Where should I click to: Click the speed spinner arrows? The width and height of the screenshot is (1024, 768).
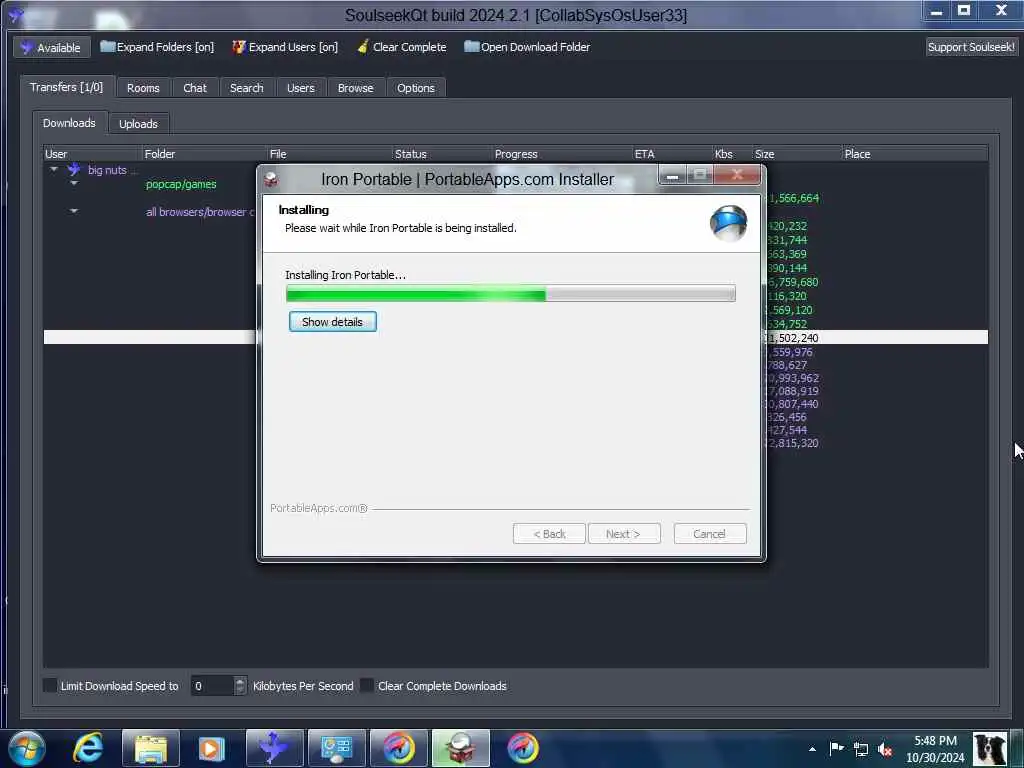pyautogui.click(x=240, y=686)
